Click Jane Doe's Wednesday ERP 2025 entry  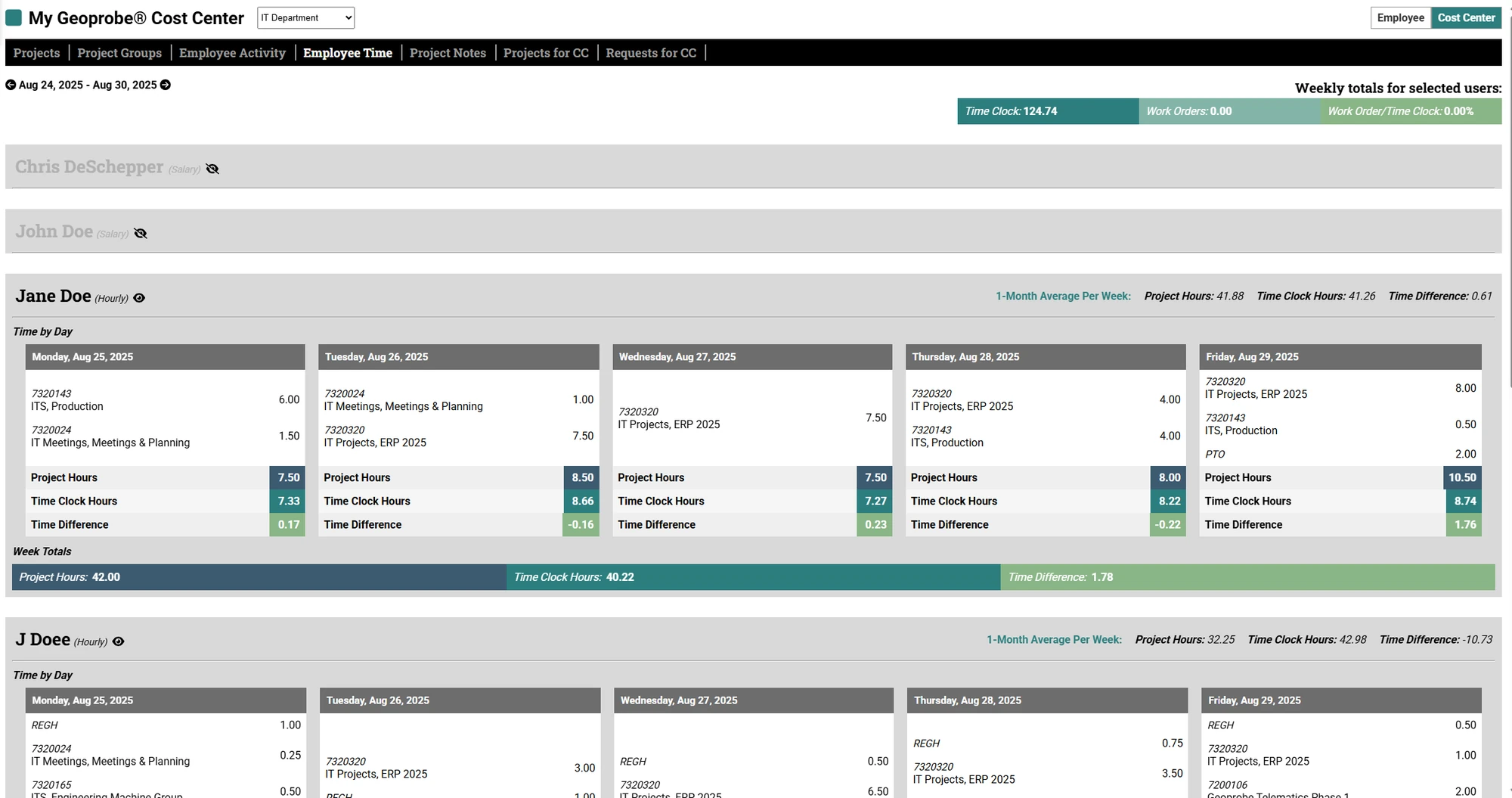[x=752, y=418]
